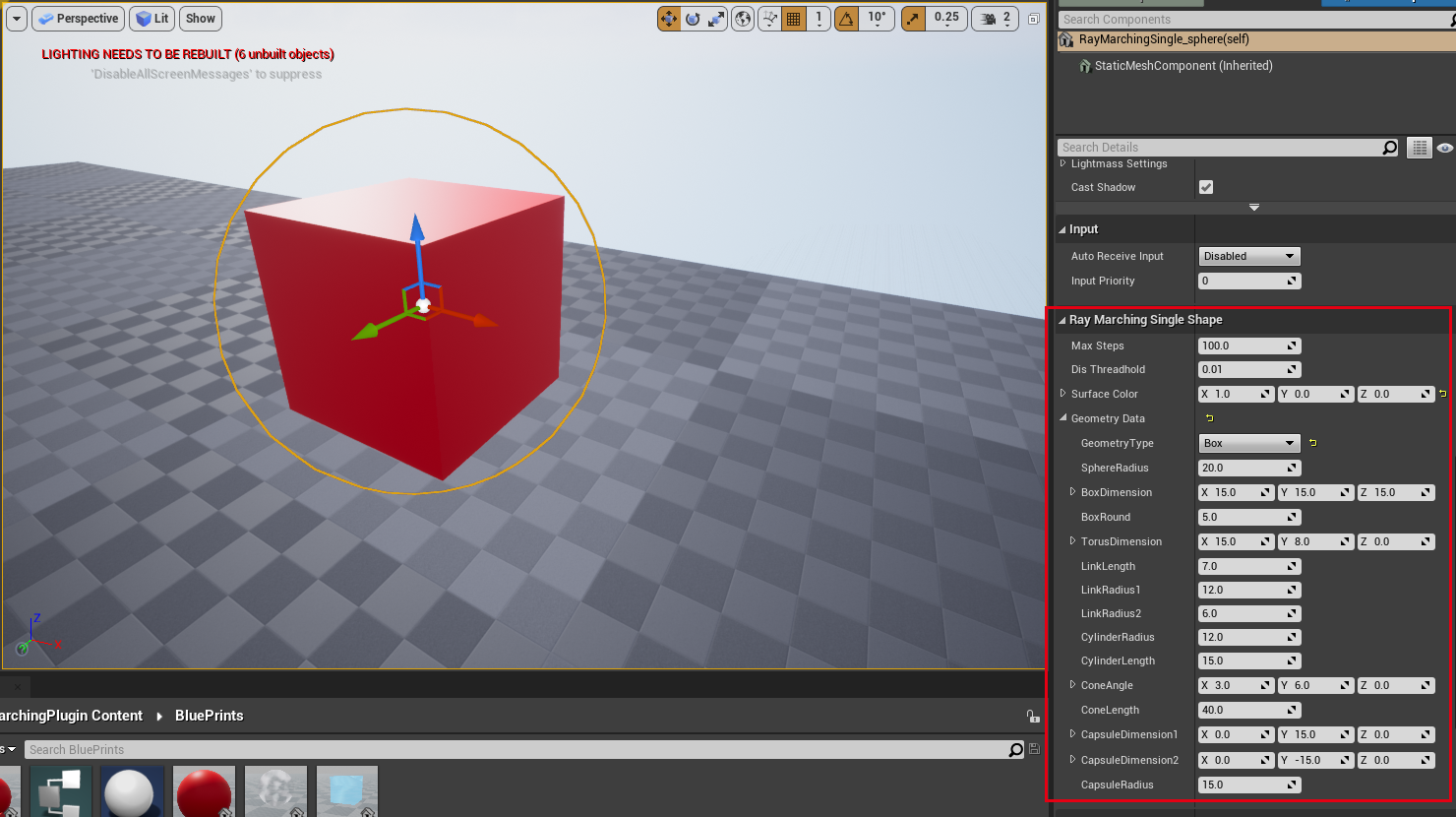The height and width of the screenshot is (817, 1456).
Task: Click the Search Details magnifier icon
Action: coord(1389,148)
